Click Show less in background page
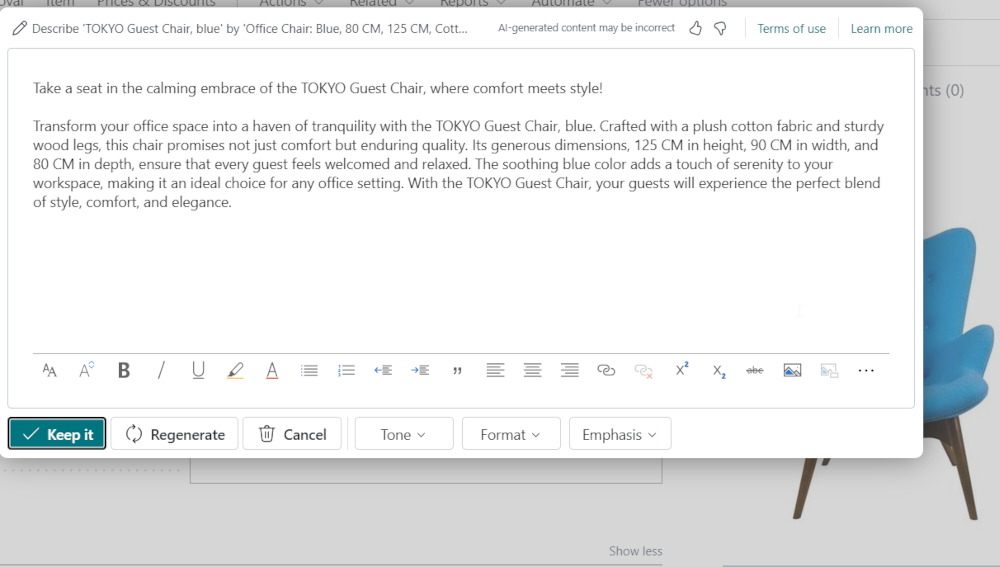This screenshot has height=567, width=1000. point(635,550)
